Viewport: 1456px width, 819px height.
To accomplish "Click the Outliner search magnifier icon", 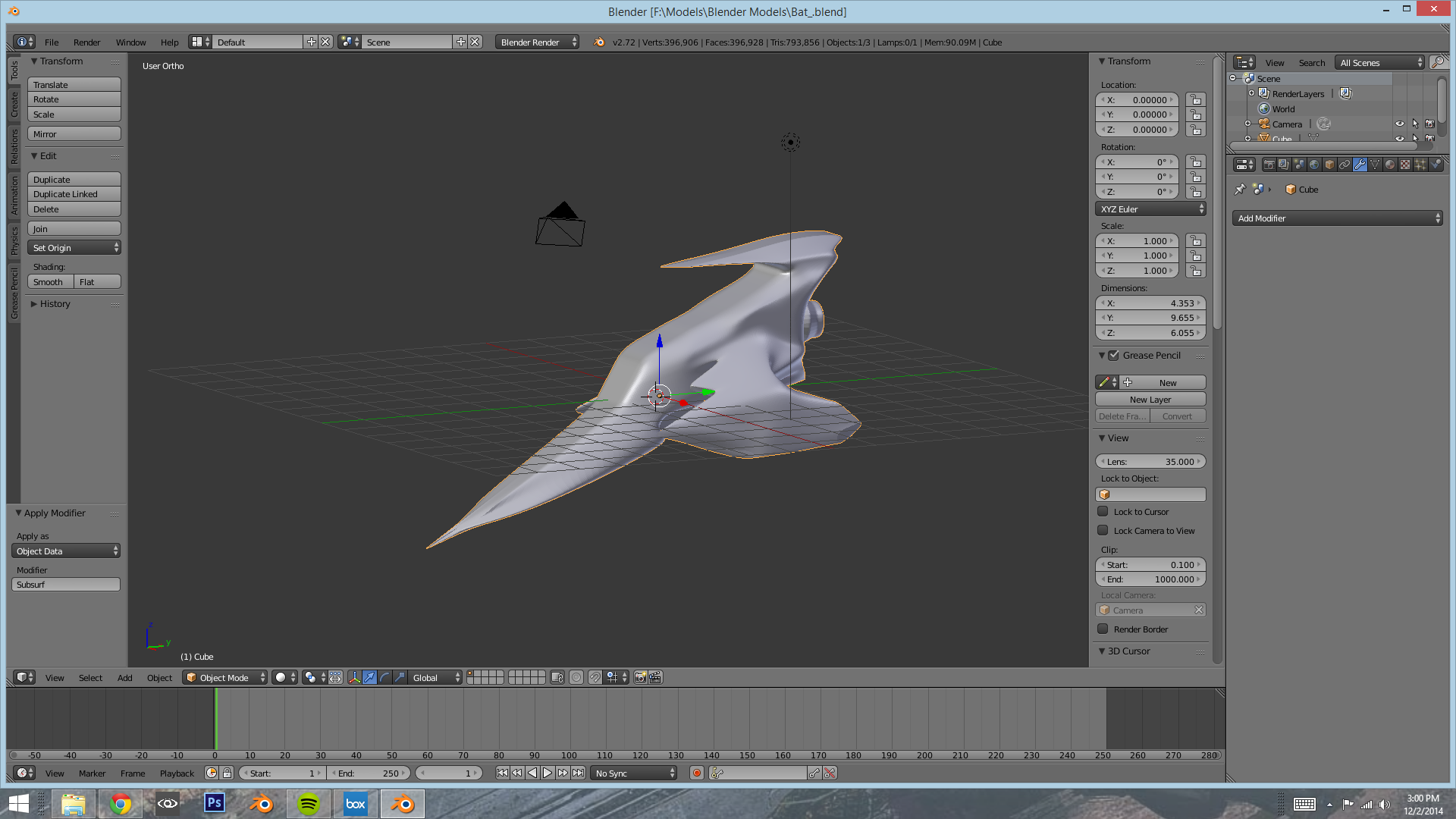I will pyautogui.click(x=1437, y=63).
